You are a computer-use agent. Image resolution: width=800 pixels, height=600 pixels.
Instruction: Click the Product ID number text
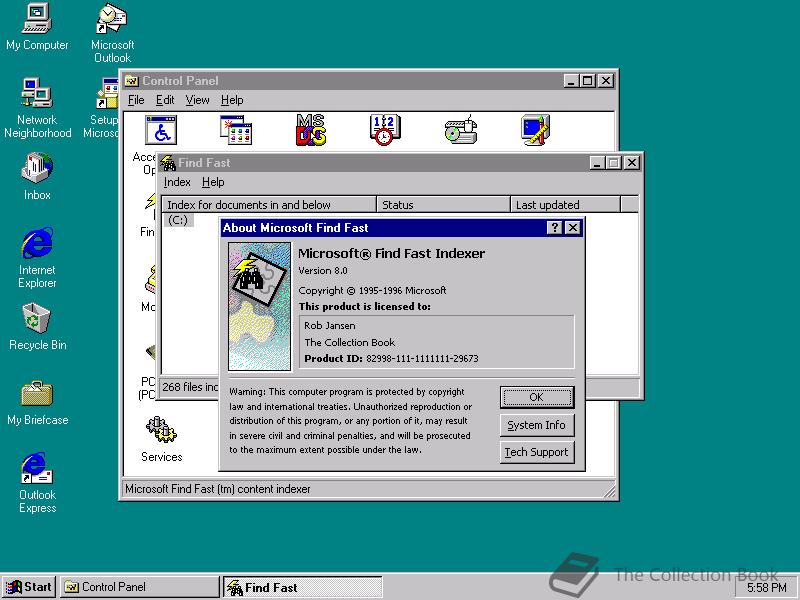coord(422,359)
